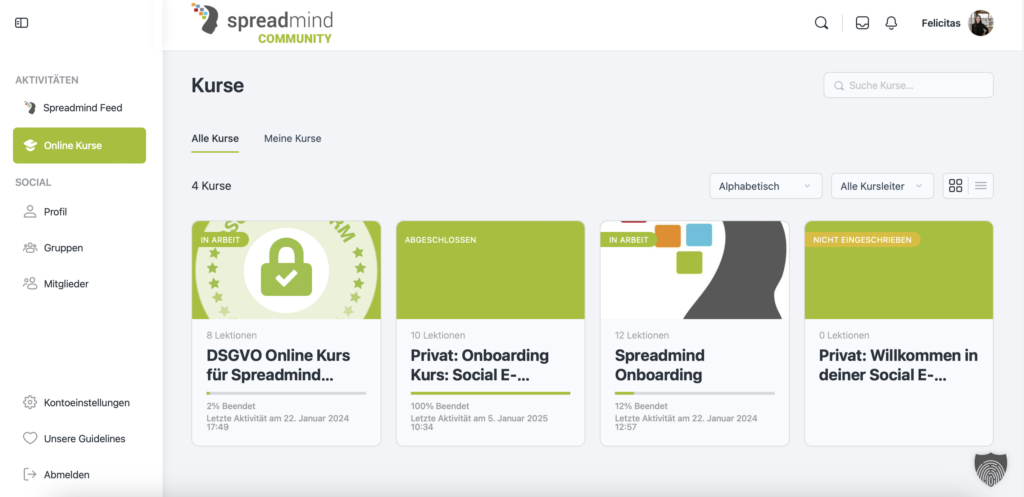Collapse the sidebar with the panel icon
This screenshot has height=497, width=1024.
[x=22, y=23]
